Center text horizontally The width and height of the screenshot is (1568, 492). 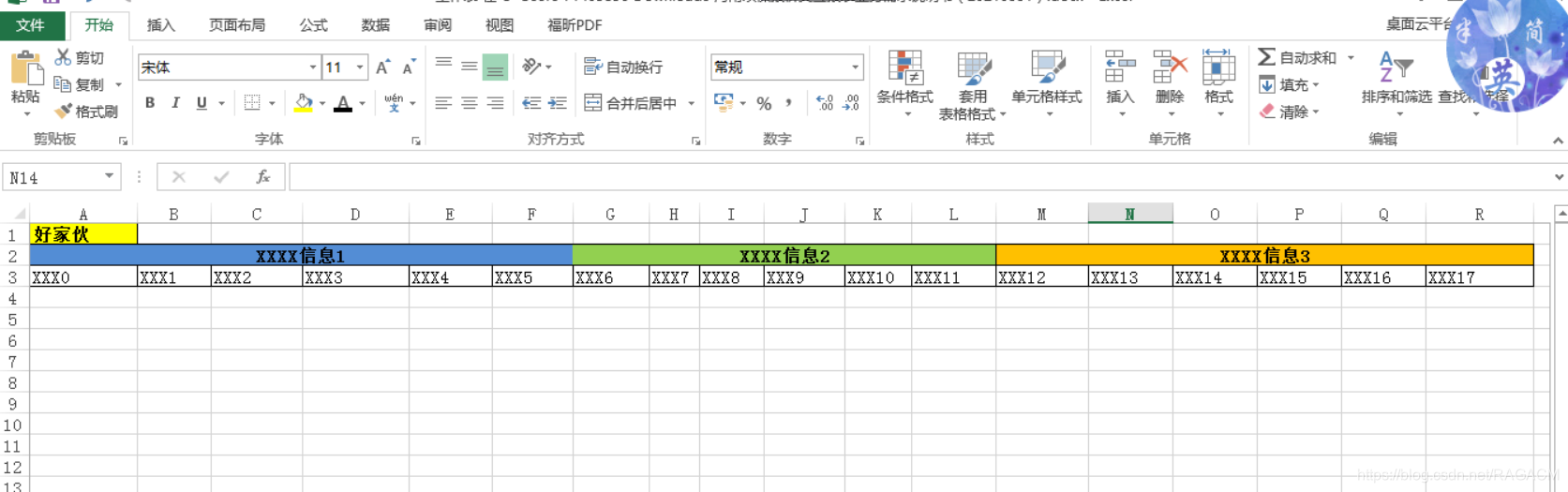tap(469, 103)
